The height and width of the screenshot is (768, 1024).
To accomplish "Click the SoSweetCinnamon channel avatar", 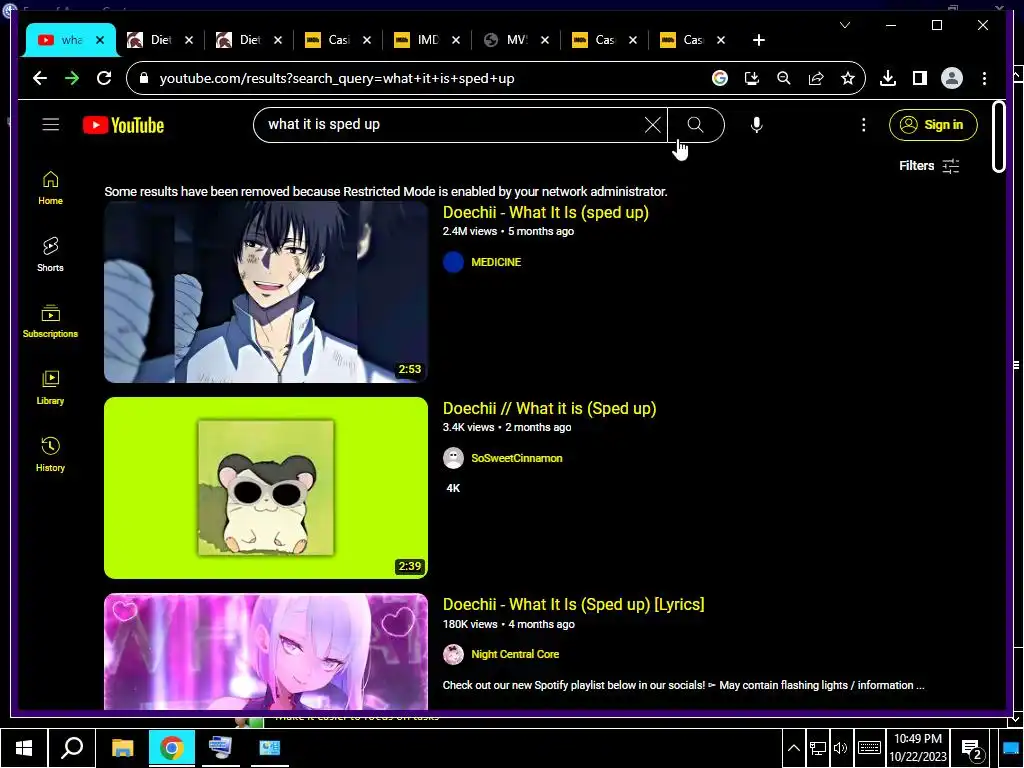I will [x=453, y=458].
